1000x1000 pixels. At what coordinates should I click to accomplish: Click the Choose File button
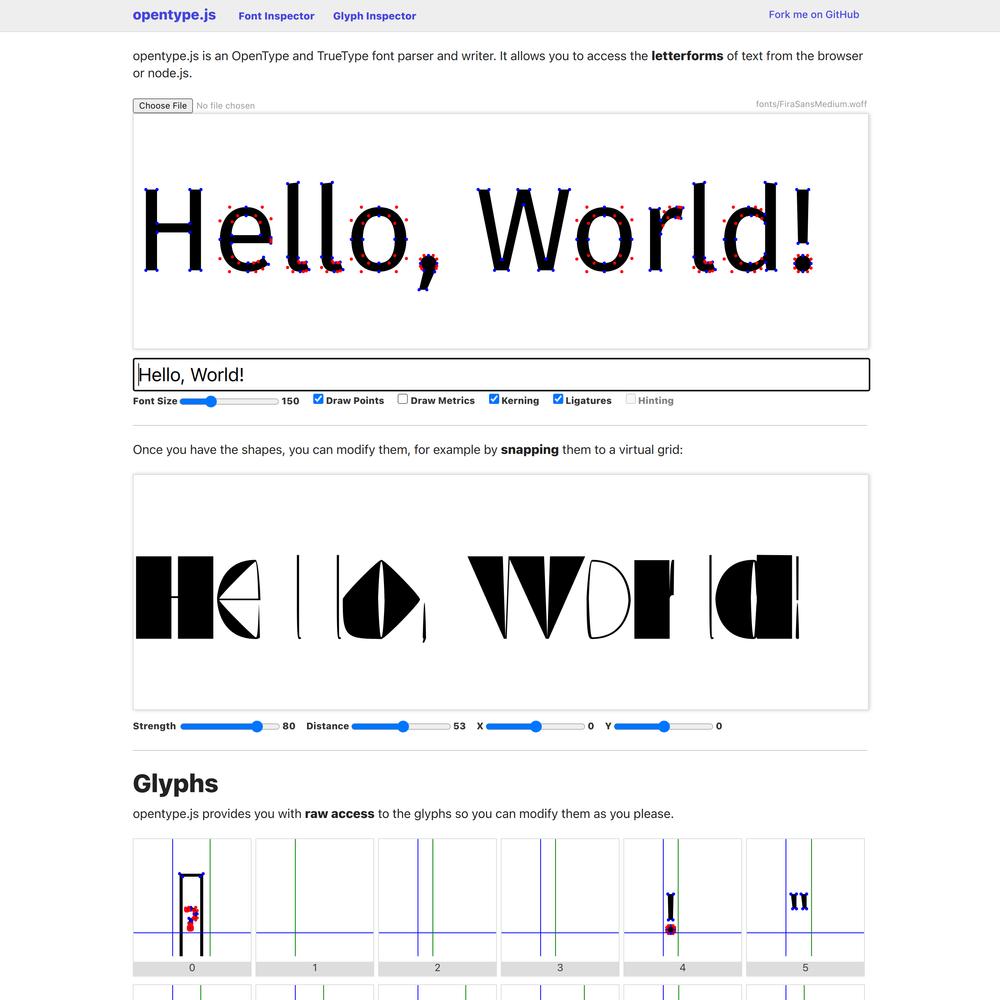[163, 106]
